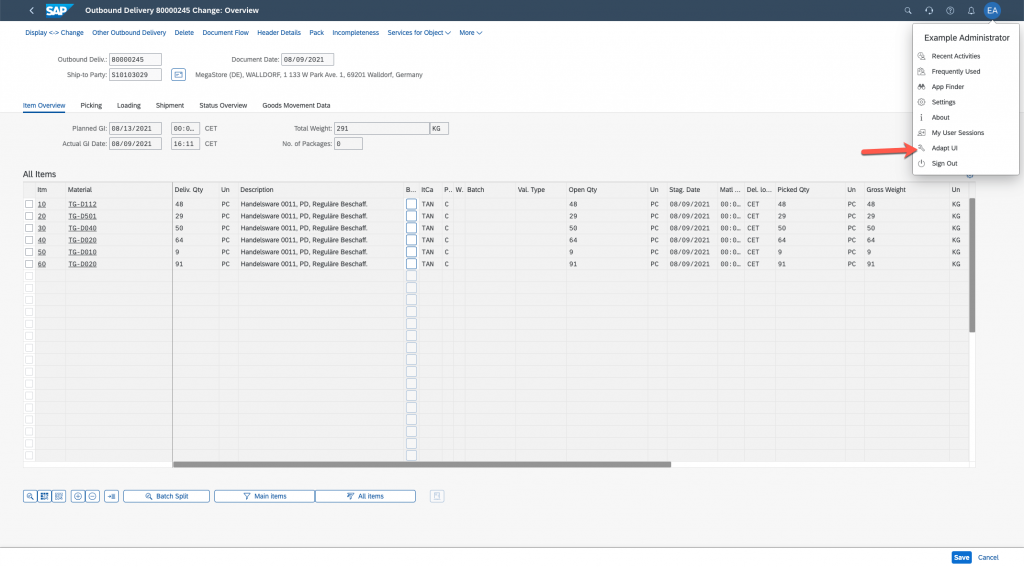Select the checkbox for item 50
This screenshot has height=567, width=1024.
(x=29, y=251)
